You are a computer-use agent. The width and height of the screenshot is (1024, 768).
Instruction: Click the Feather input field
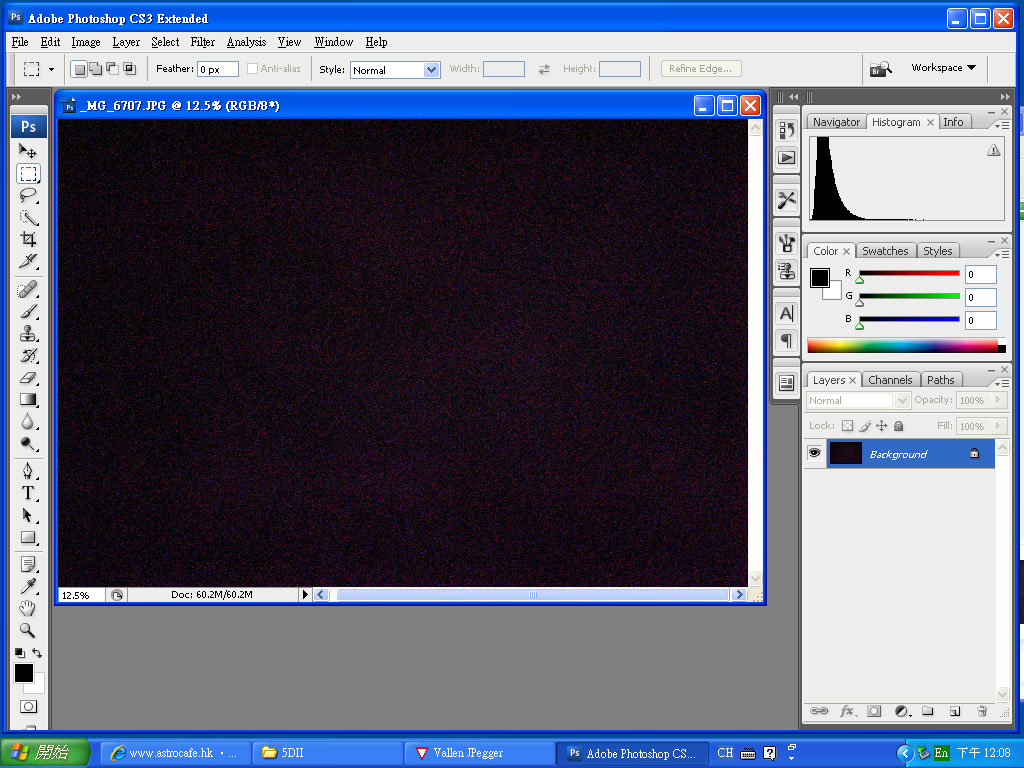tap(217, 69)
